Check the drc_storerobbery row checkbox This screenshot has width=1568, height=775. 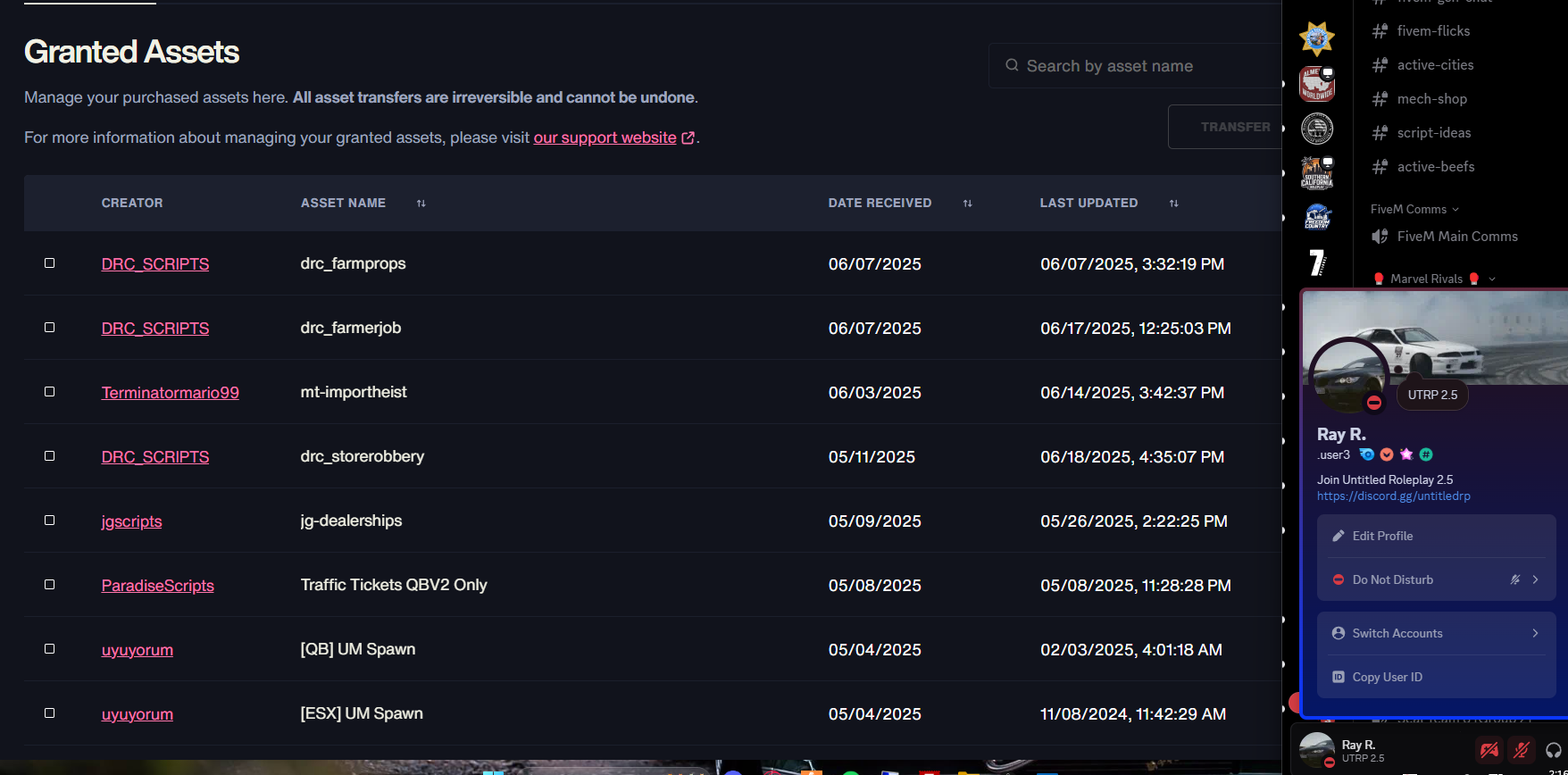[50, 456]
